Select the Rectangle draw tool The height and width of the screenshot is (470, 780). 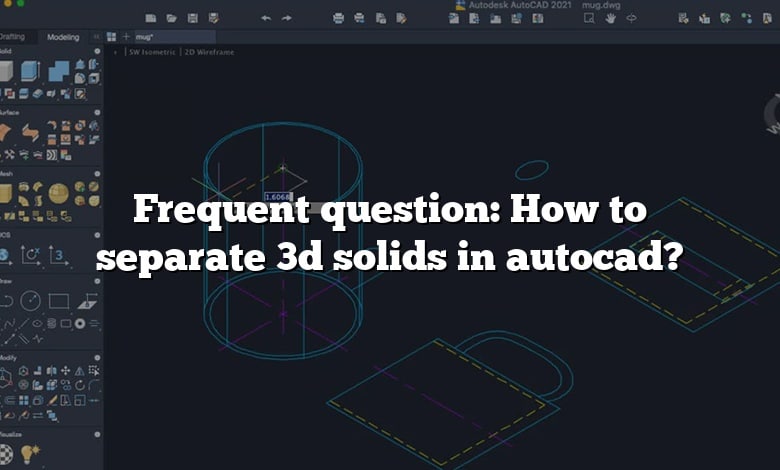click(x=59, y=301)
